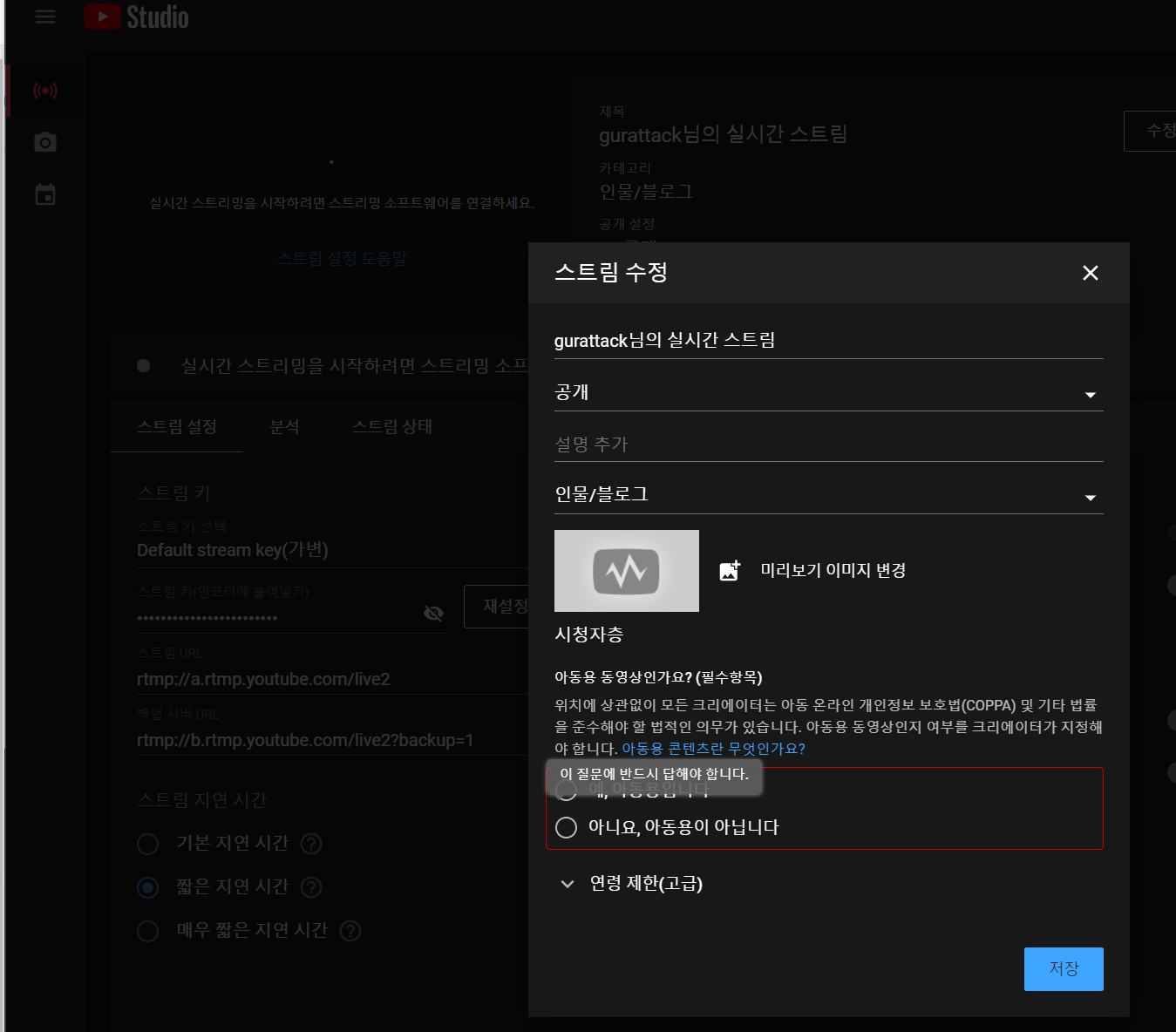1176x1032 pixels.
Task: Select 아니요, 아동용이 아닙니다 option
Action: click(567, 827)
